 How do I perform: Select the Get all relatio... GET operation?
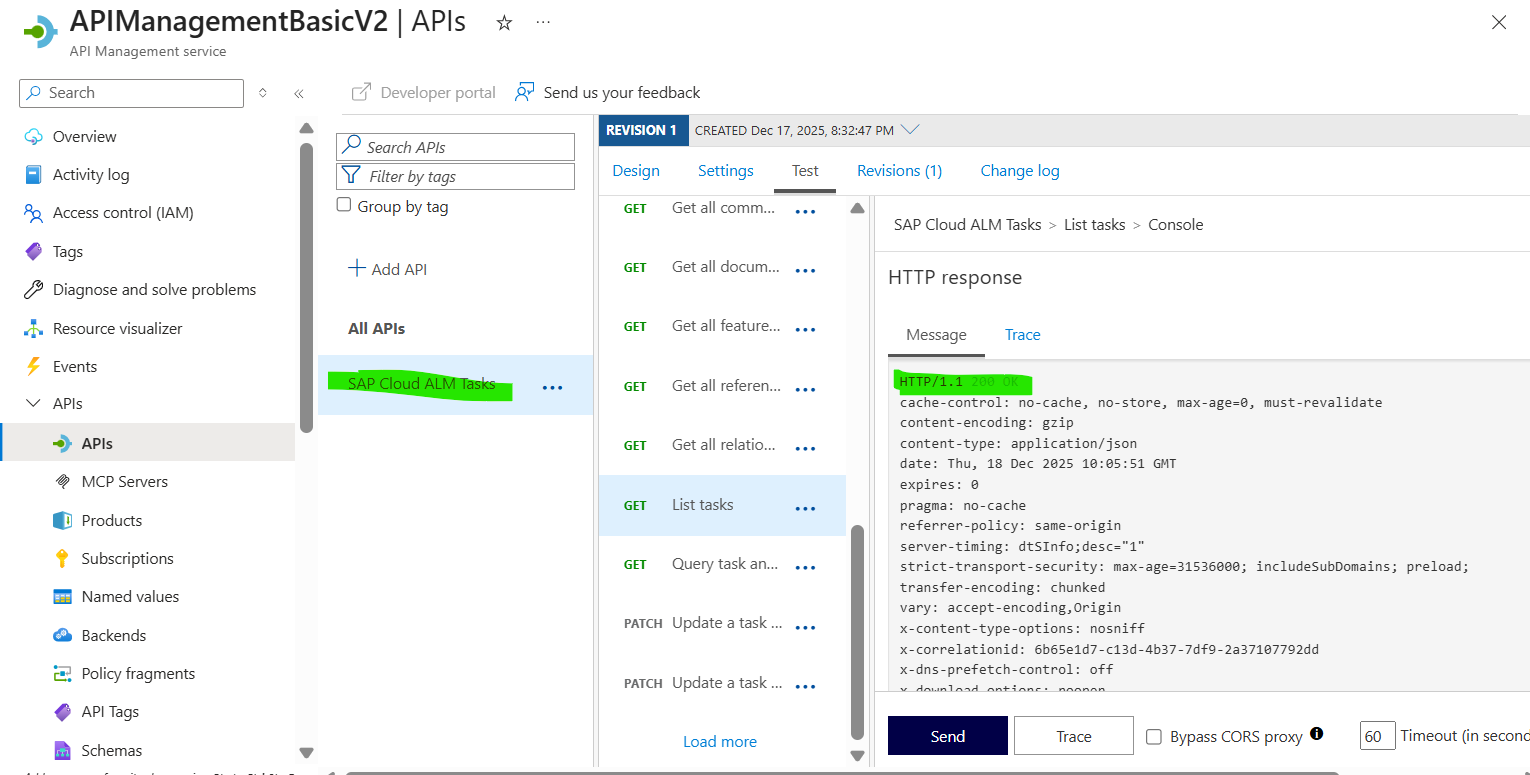pos(722,446)
